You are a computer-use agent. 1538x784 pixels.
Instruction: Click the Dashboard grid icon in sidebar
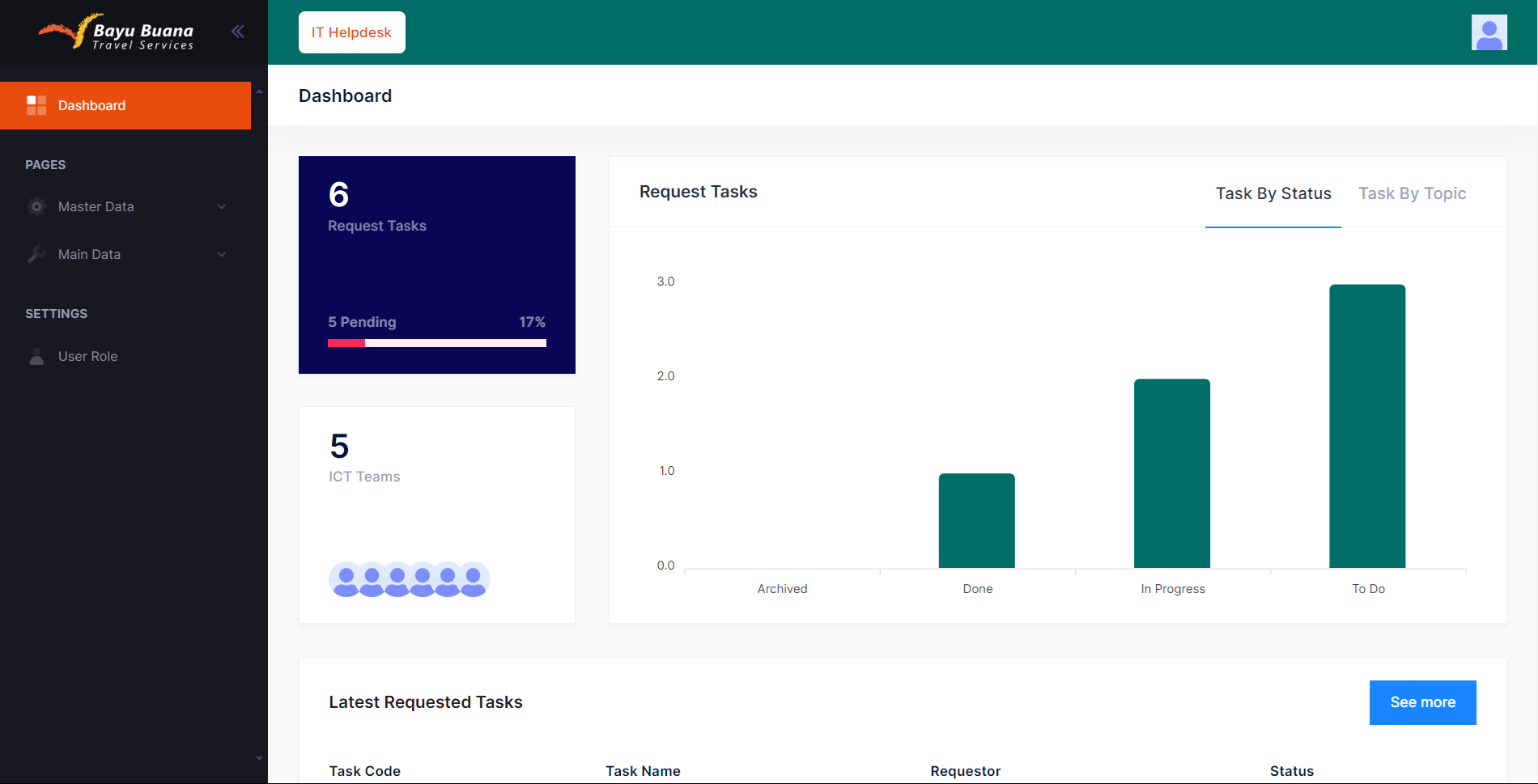(36, 105)
